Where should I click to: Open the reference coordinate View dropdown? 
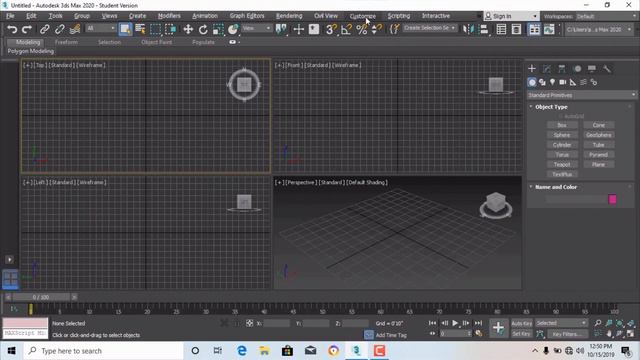(x=257, y=28)
